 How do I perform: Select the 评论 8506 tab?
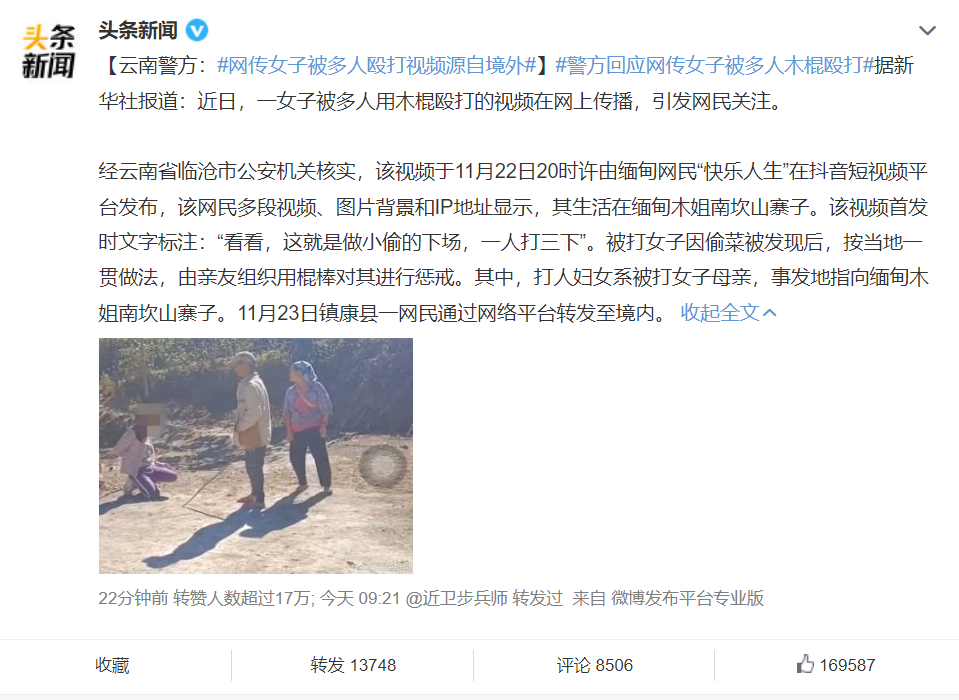(594, 665)
